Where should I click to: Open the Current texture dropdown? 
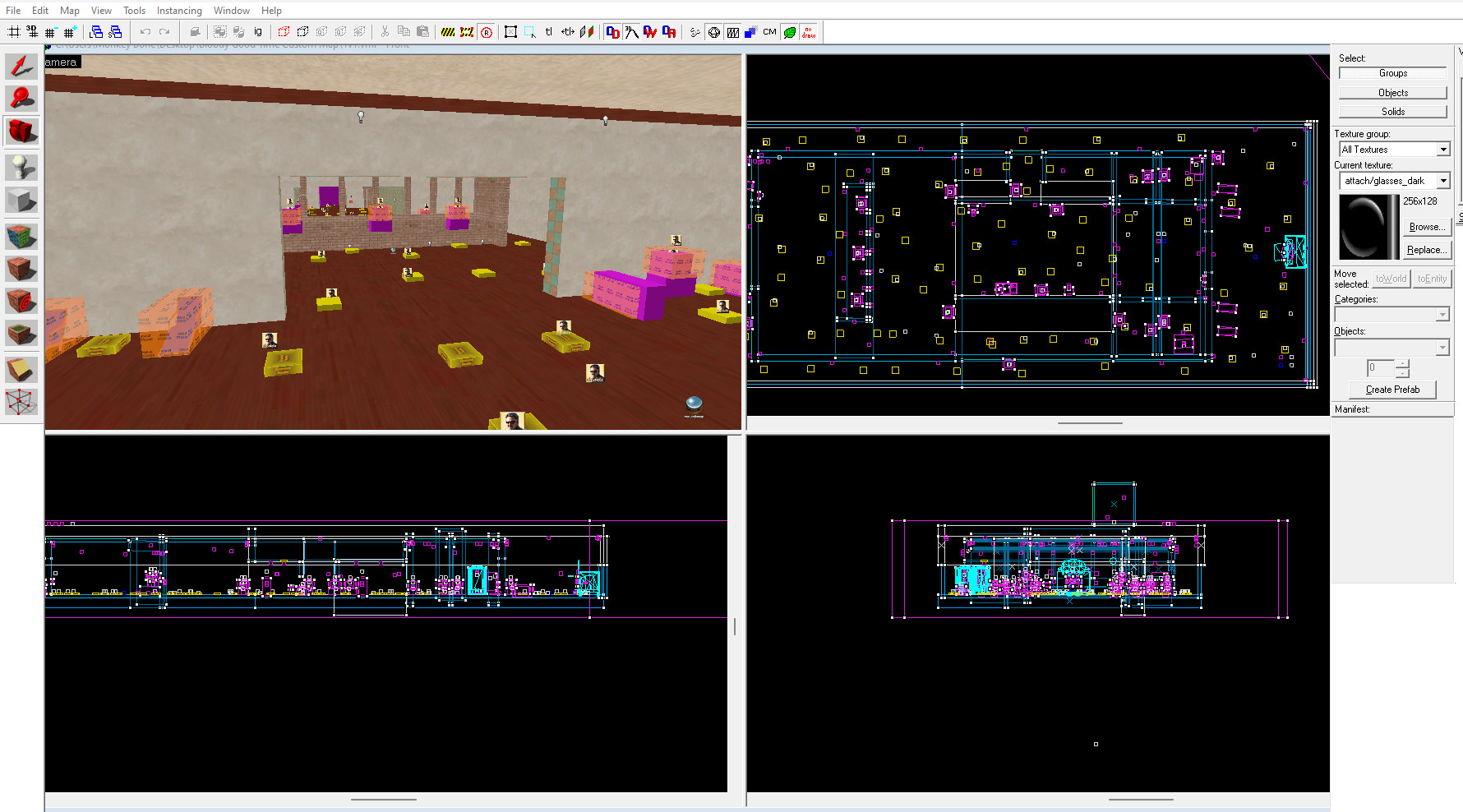[1442, 181]
